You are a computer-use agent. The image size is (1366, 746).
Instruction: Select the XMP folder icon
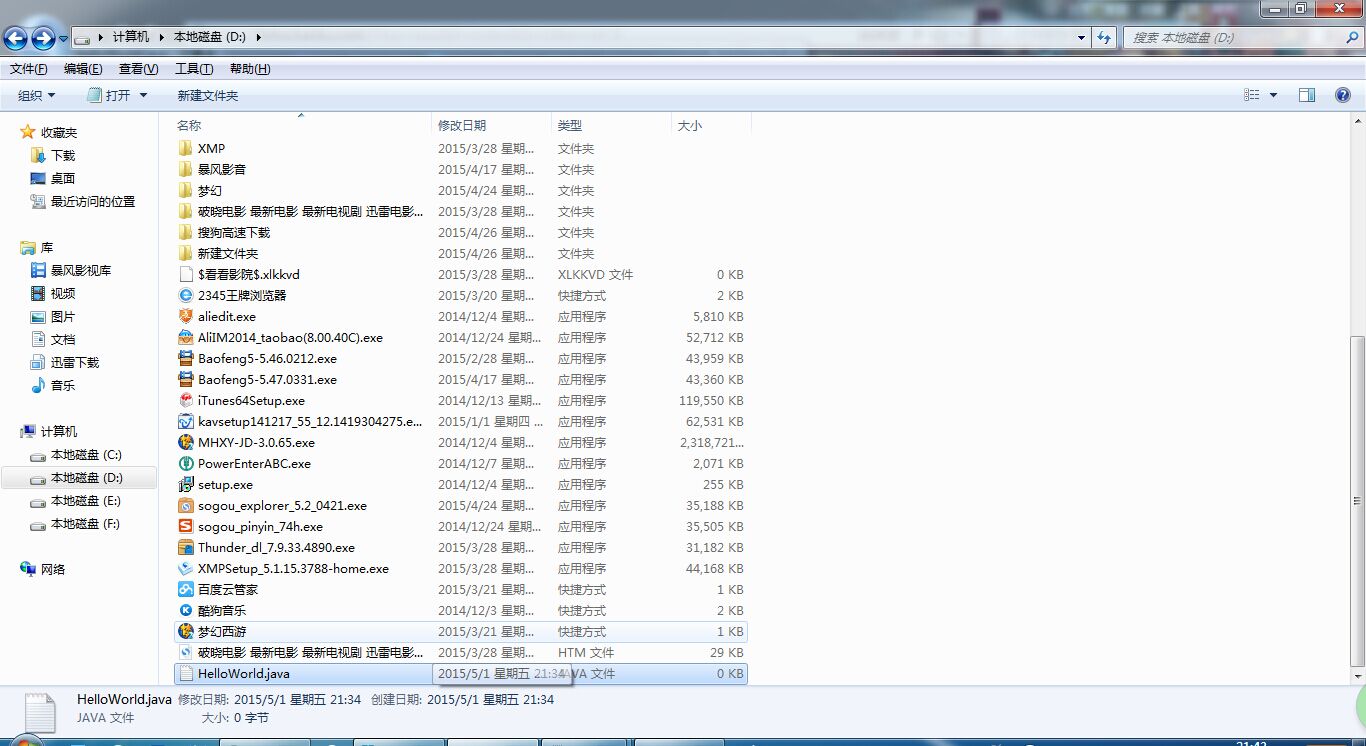pyautogui.click(x=185, y=149)
